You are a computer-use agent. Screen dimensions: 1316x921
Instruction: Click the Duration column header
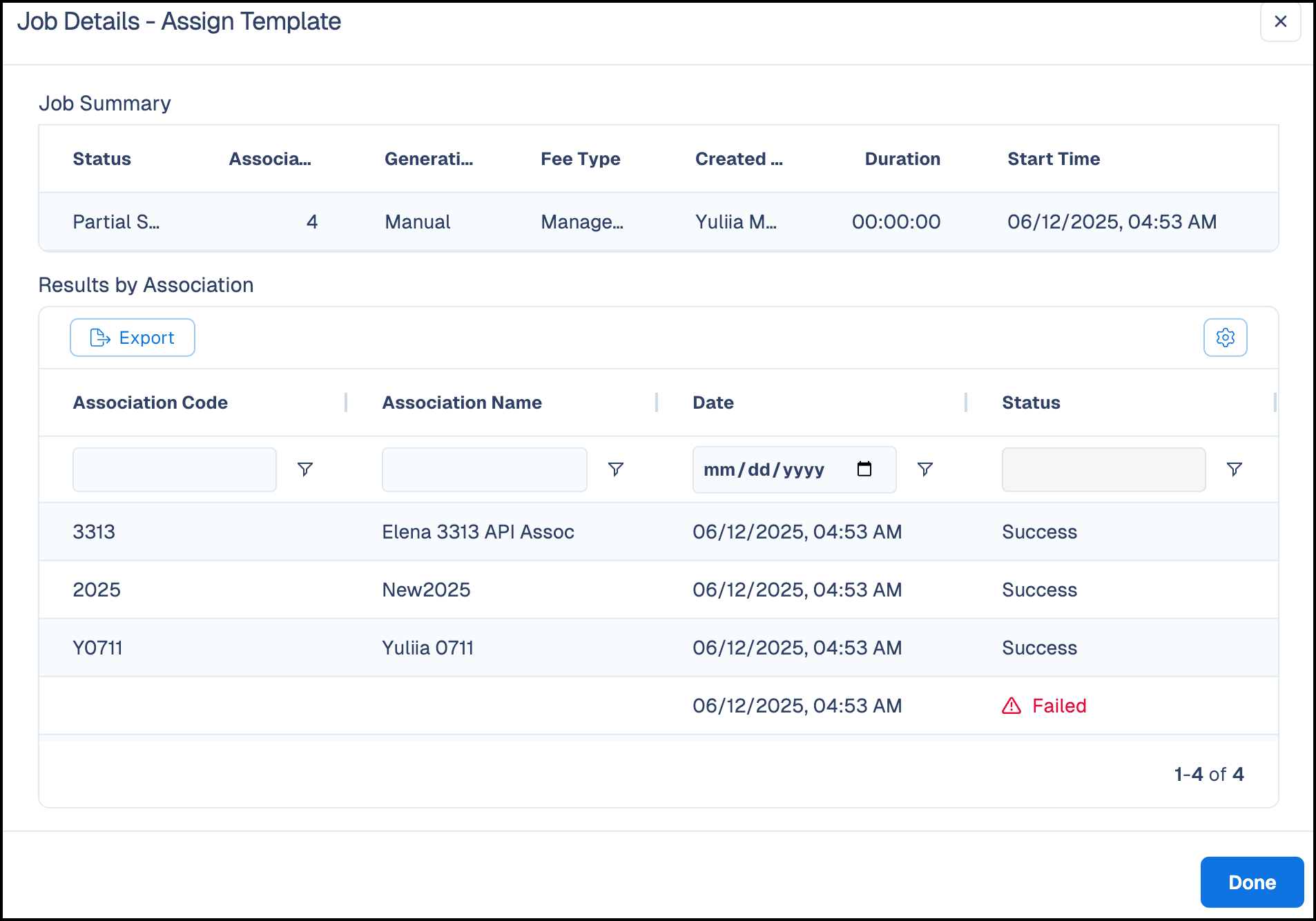902,159
